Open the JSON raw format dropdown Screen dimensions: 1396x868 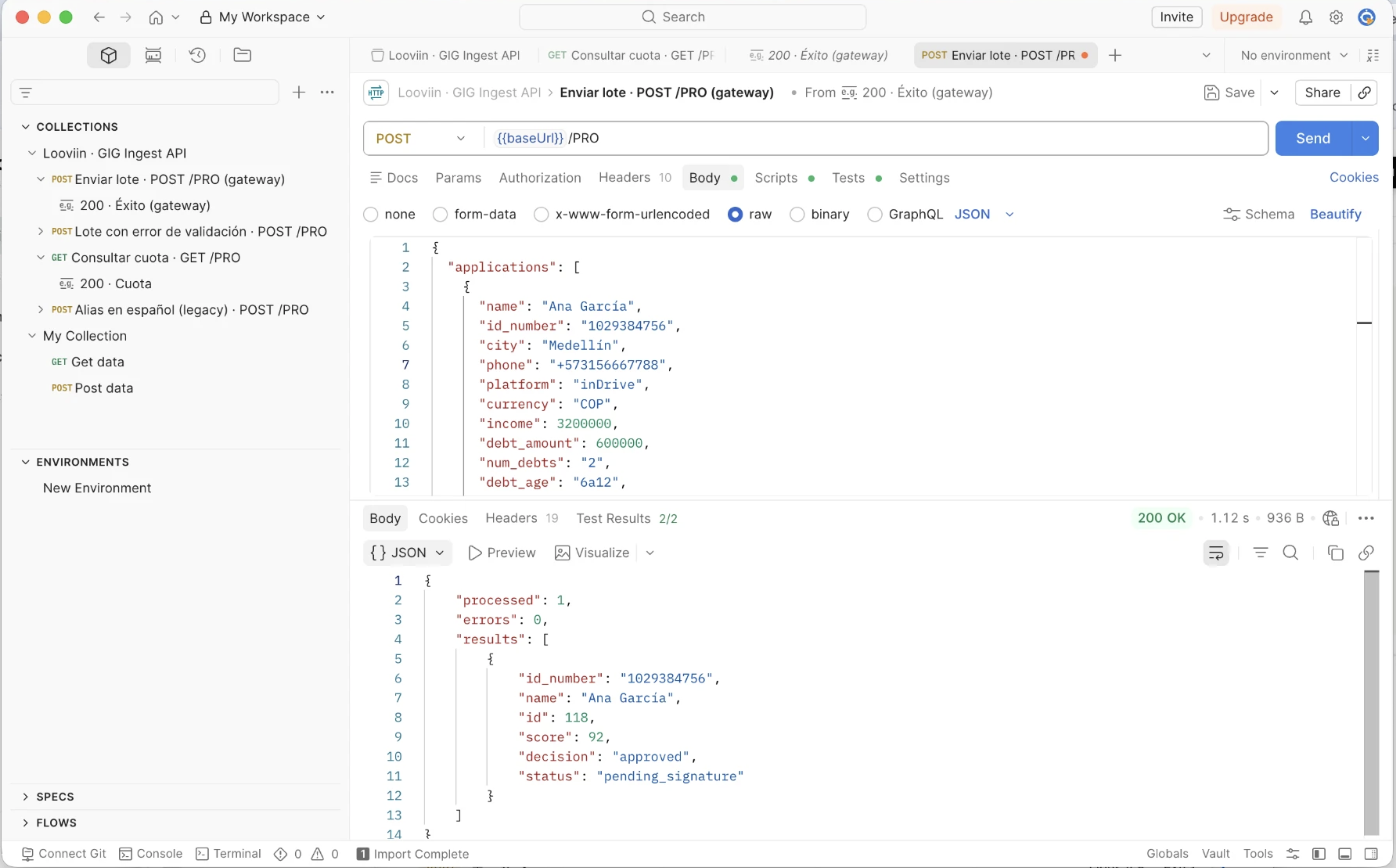(984, 214)
